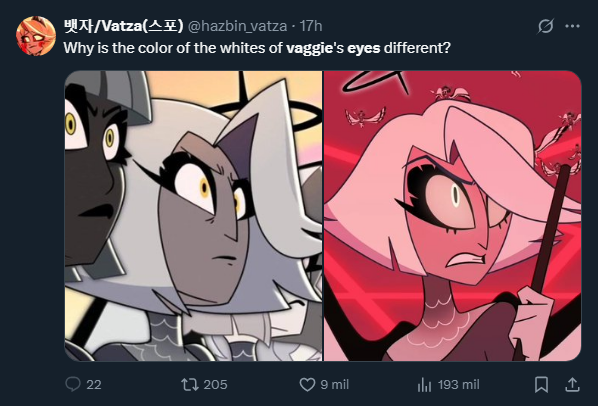This screenshot has width=598, height=406.
Task: Click the 9 mil likes count
Action: [334, 384]
